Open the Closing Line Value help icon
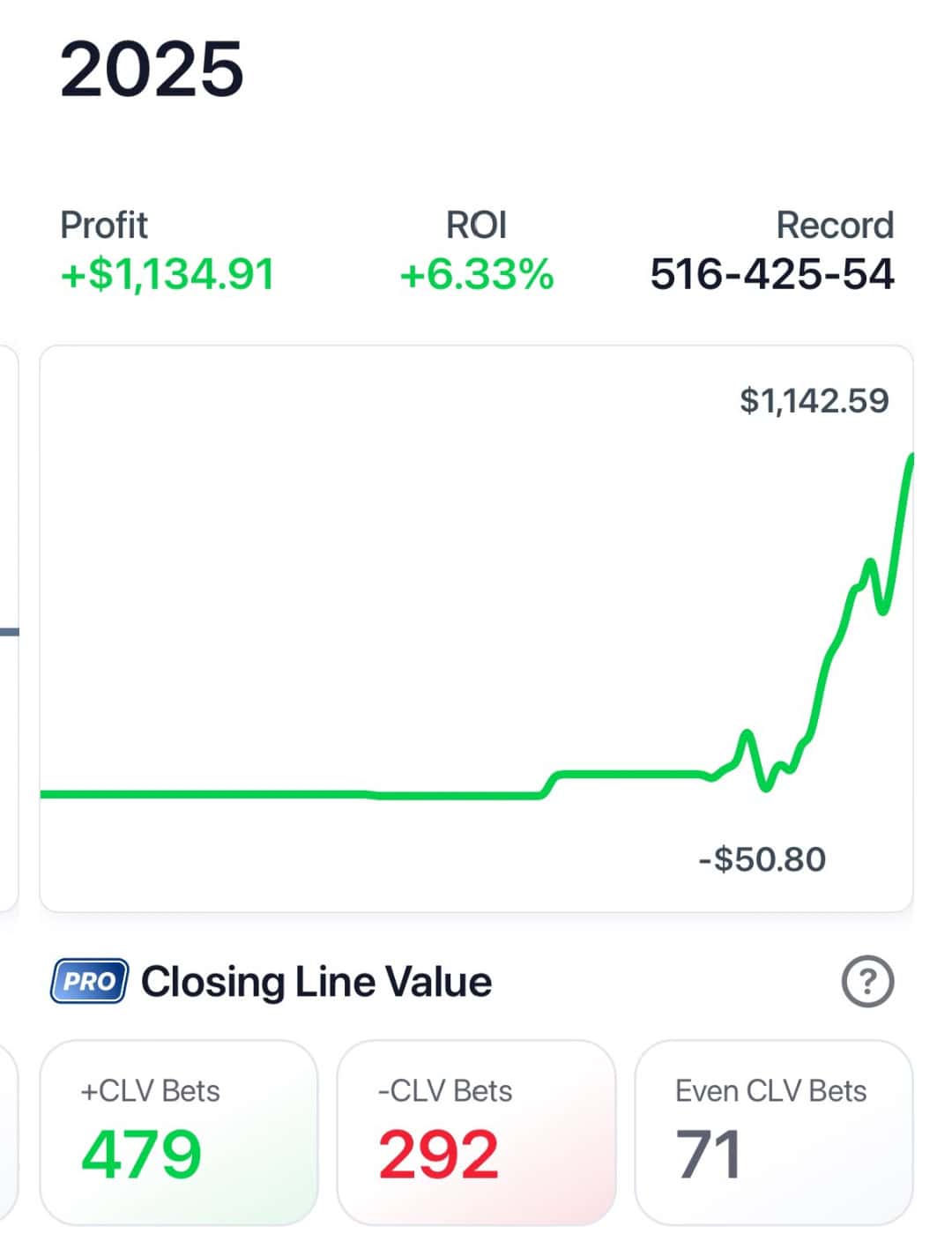952x1241 pixels. tap(867, 981)
